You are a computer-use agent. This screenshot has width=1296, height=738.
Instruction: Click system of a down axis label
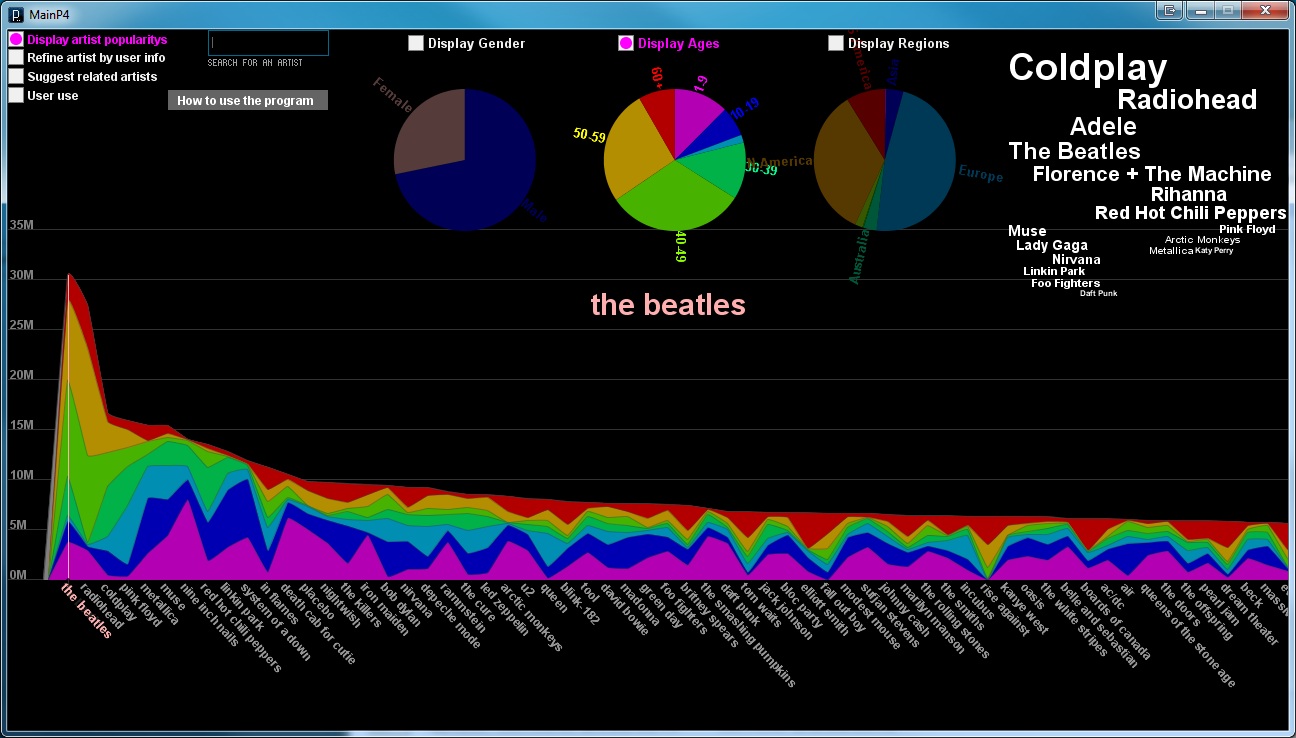point(276,622)
